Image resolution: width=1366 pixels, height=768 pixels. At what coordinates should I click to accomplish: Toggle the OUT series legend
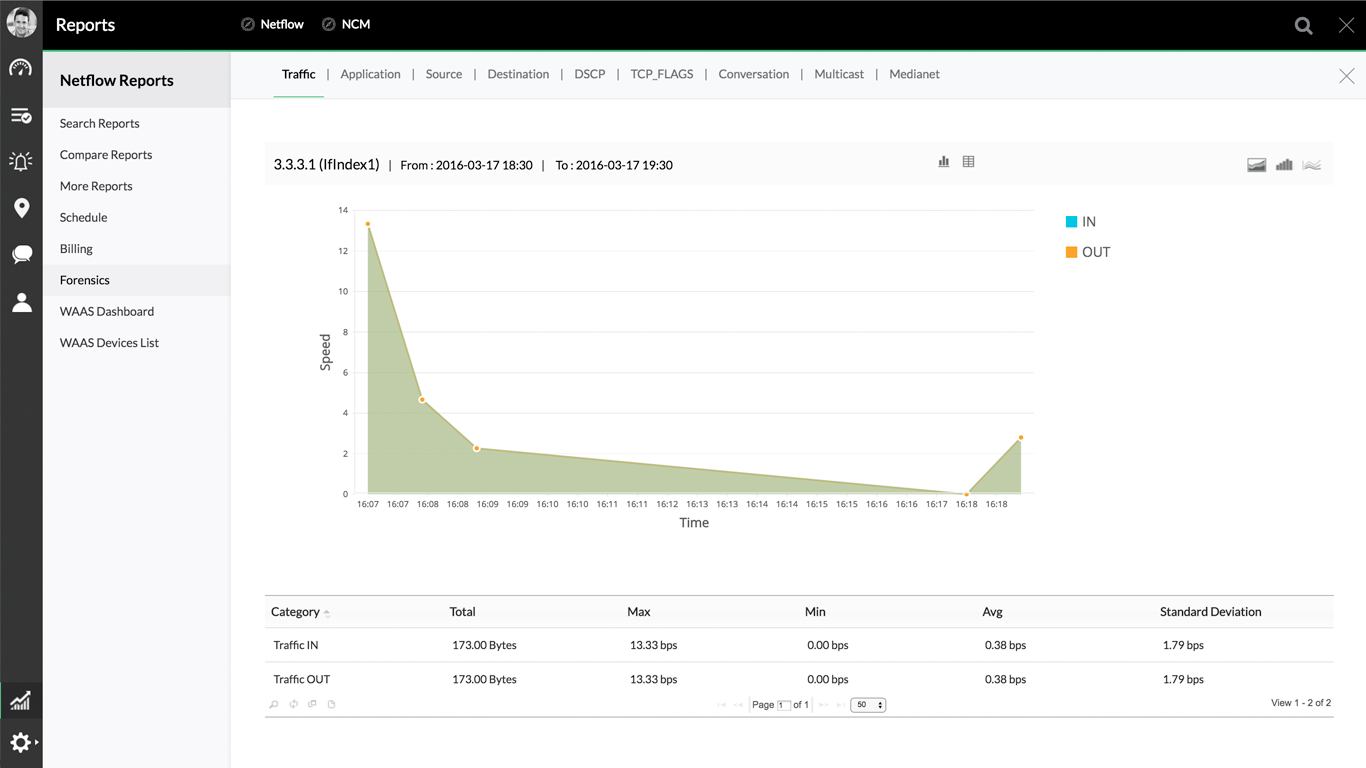(x=1088, y=252)
